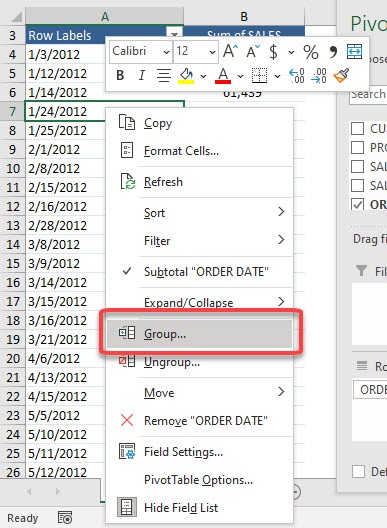Image resolution: width=387 pixels, height=528 pixels.
Task: Select Refresh in context menu
Action: coord(199,182)
